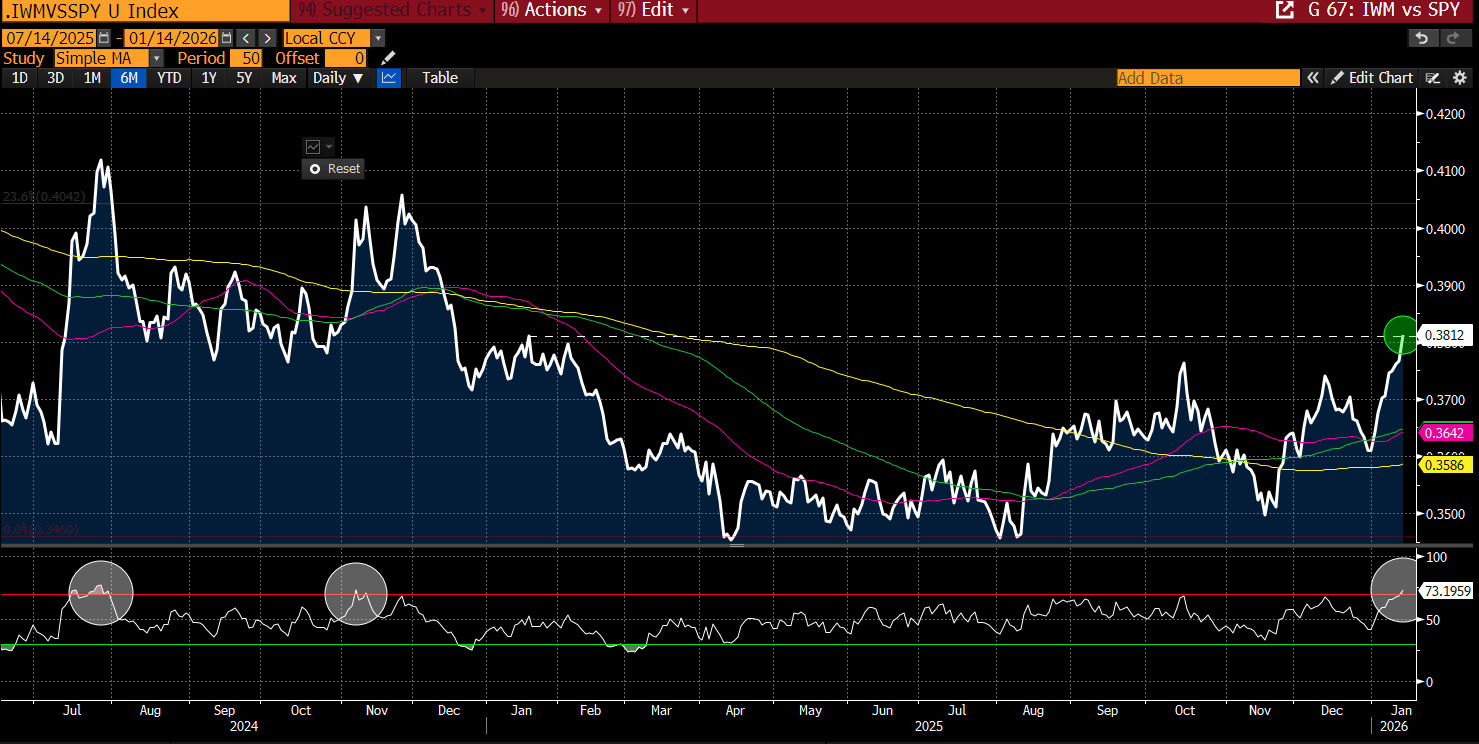1479x744 pixels.
Task: Open the annotation tool icon
Action: pyautogui.click(x=1433, y=78)
